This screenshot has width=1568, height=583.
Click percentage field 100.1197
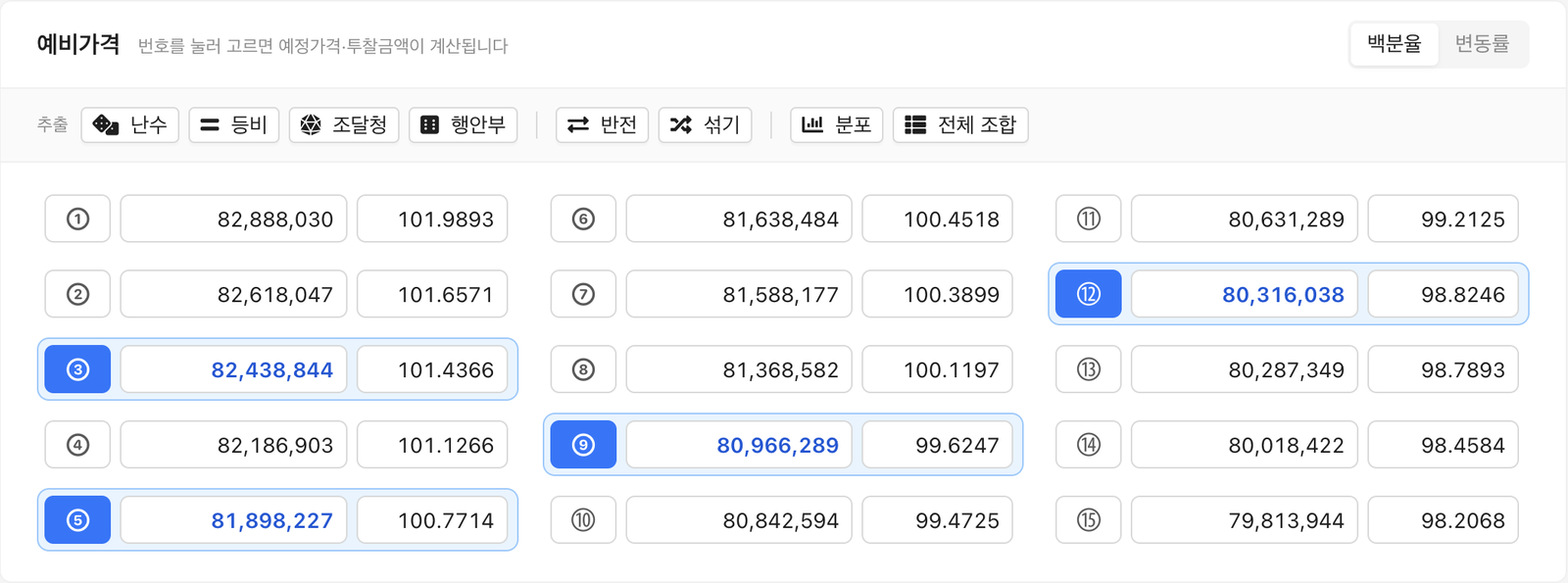click(x=938, y=369)
